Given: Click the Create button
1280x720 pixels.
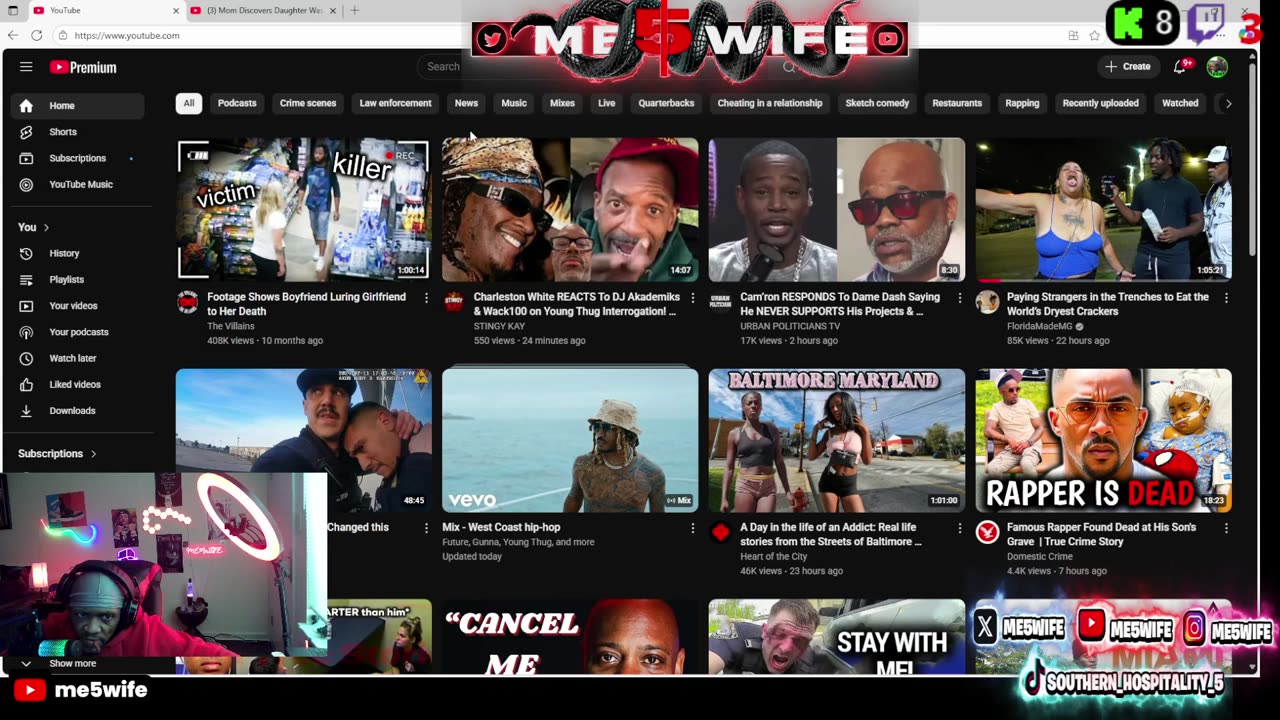Looking at the screenshot, I should pos(1128,67).
